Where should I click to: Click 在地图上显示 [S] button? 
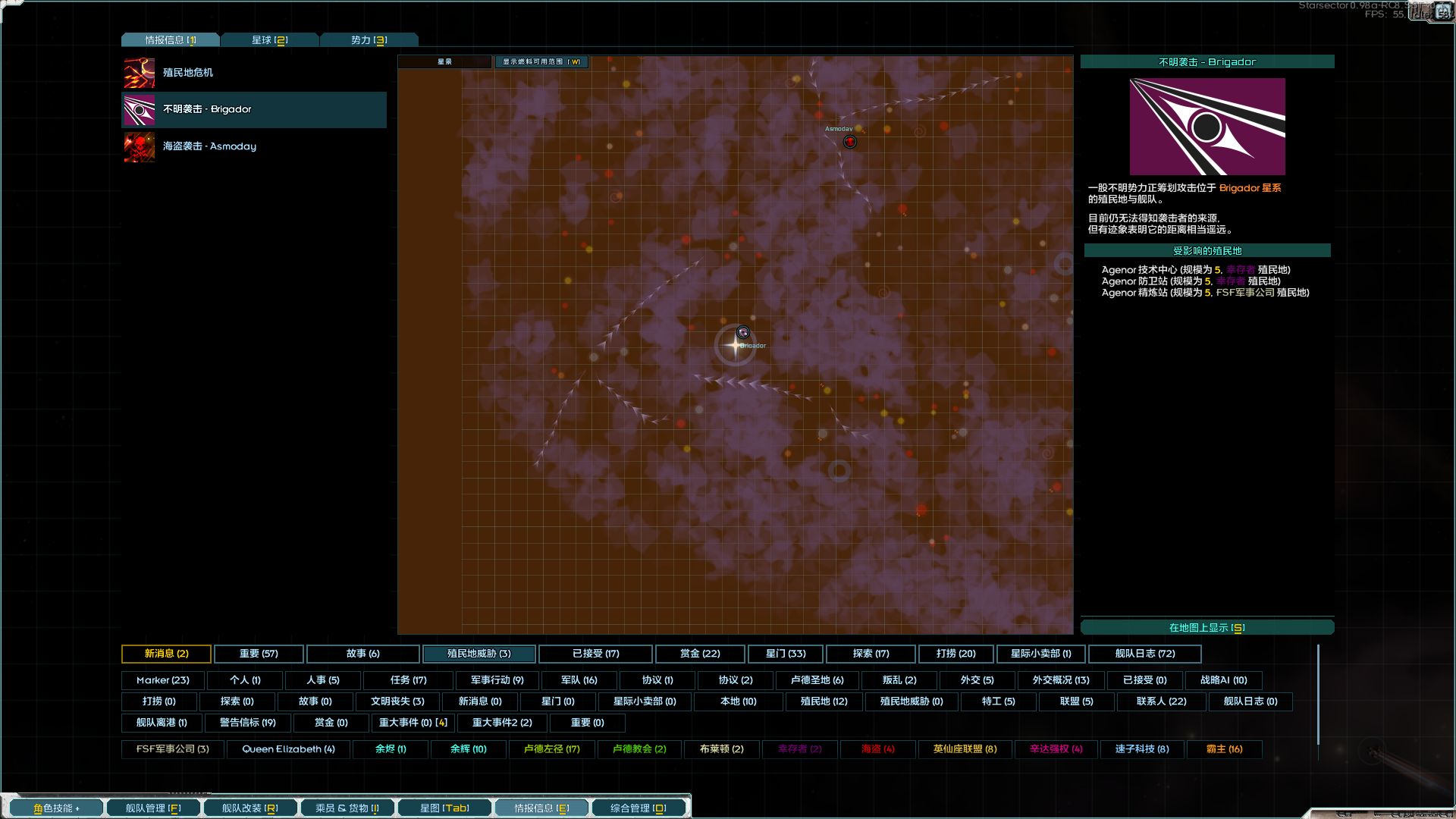[1207, 628]
